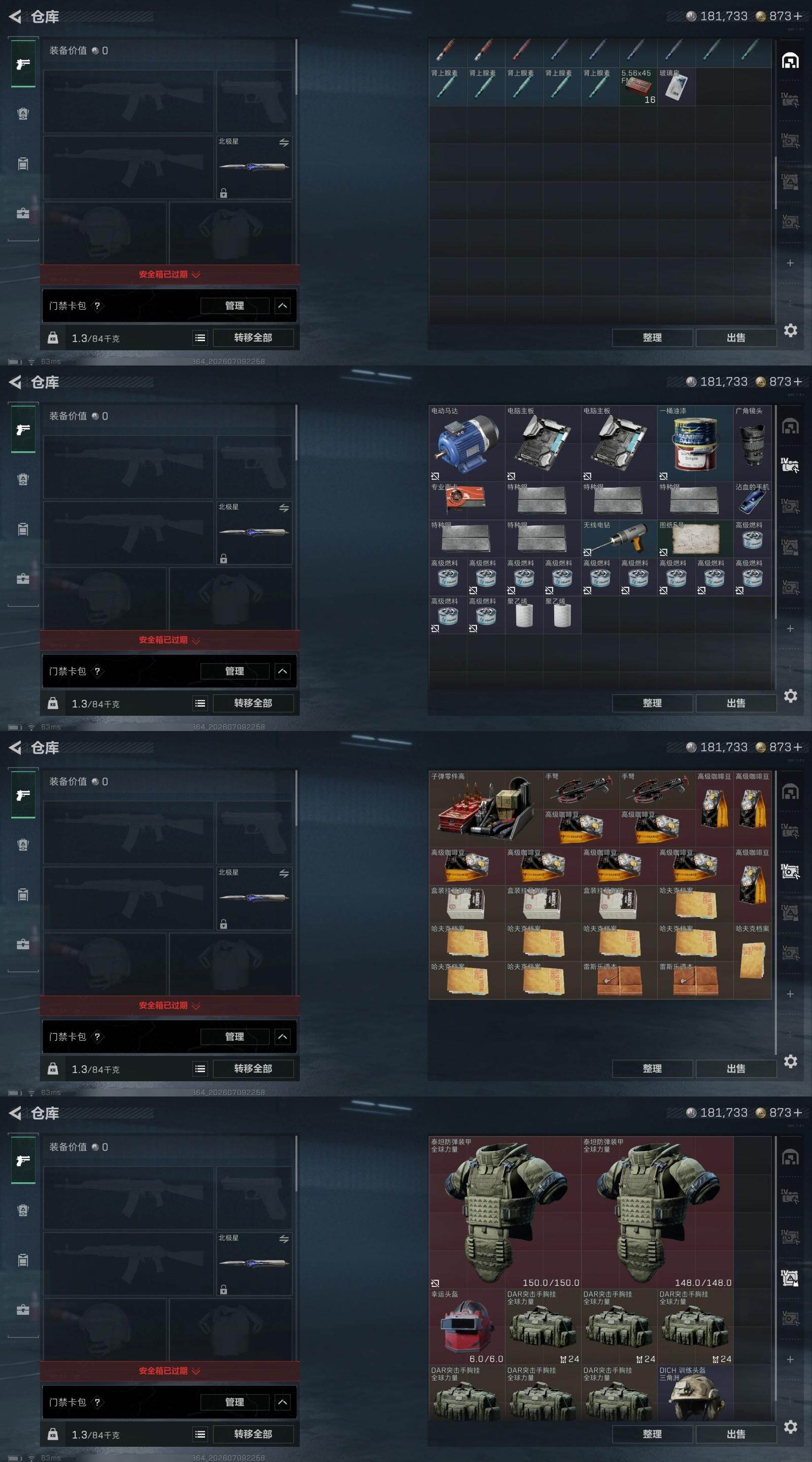Screen dimensions: 812x1462
Task: Click the highlighted main stash tab icon
Action: [x=791, y=61]
